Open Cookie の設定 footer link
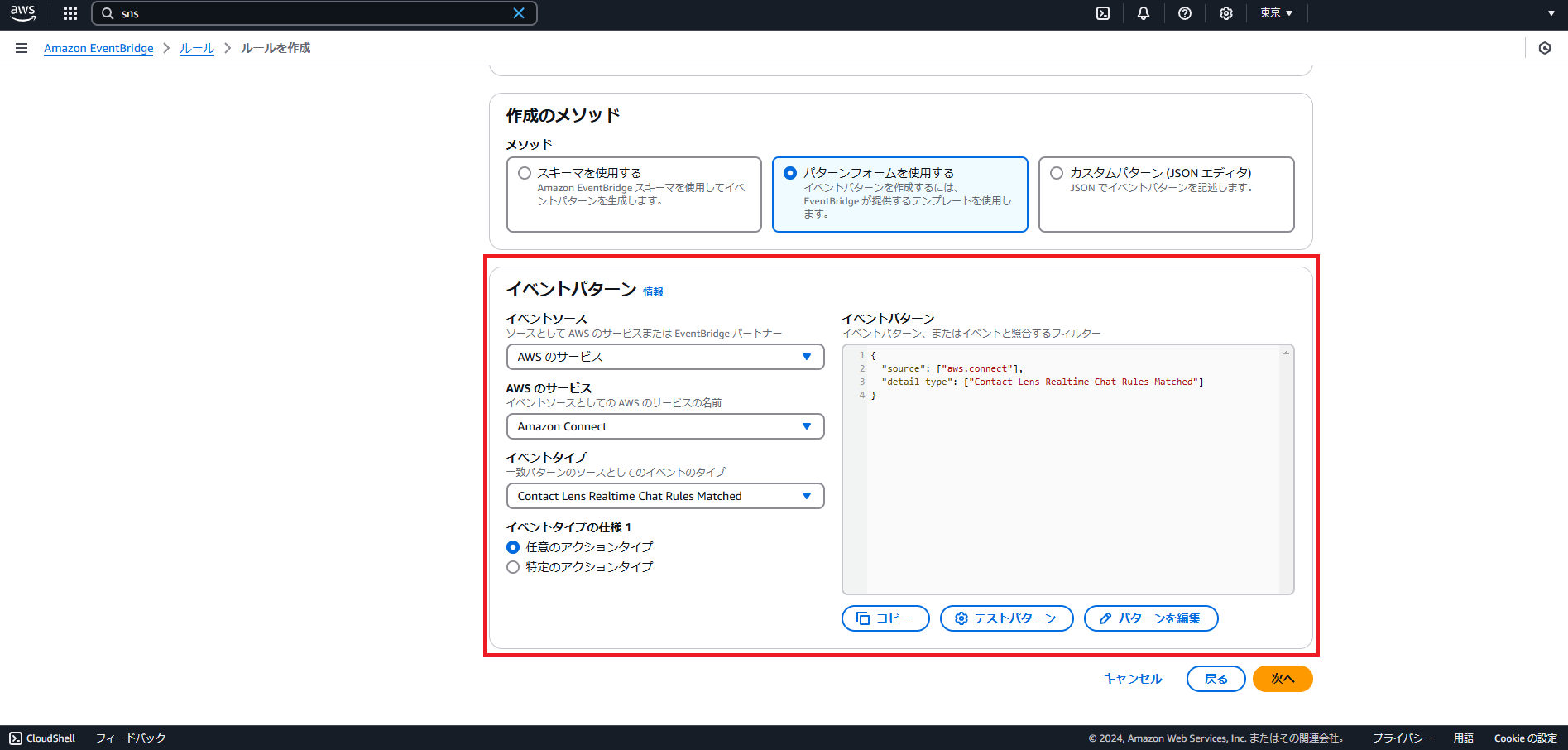Screen dimensions: 1568x750 [x=1526, y=738]
